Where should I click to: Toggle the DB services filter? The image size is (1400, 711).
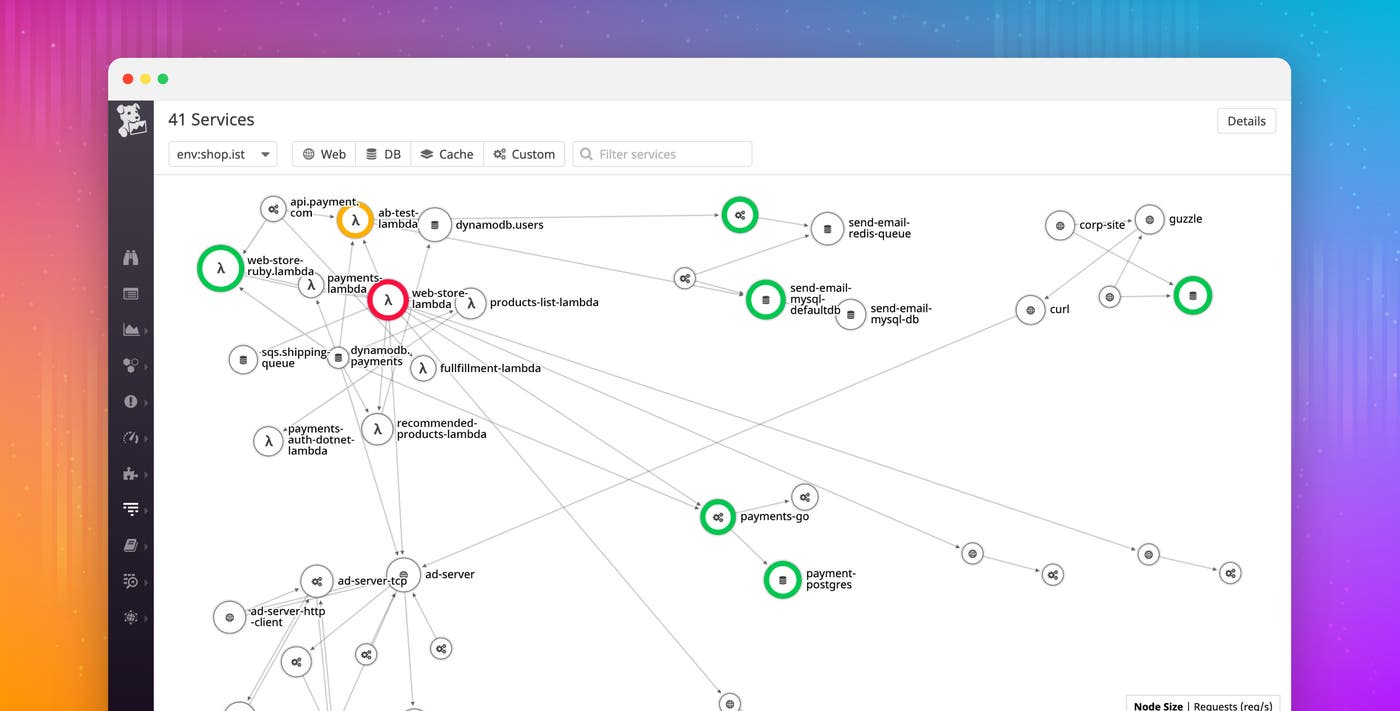383,154
